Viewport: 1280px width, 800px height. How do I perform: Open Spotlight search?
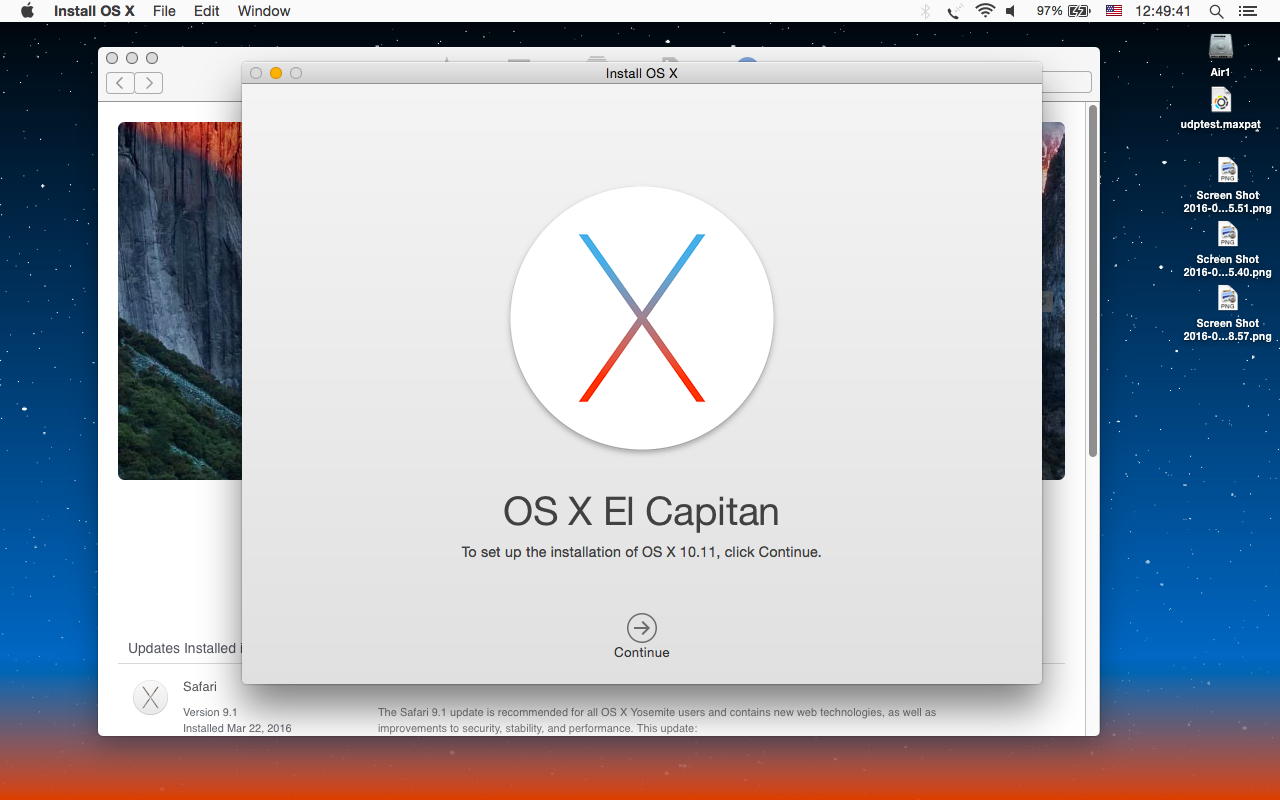pos(1216,11)
